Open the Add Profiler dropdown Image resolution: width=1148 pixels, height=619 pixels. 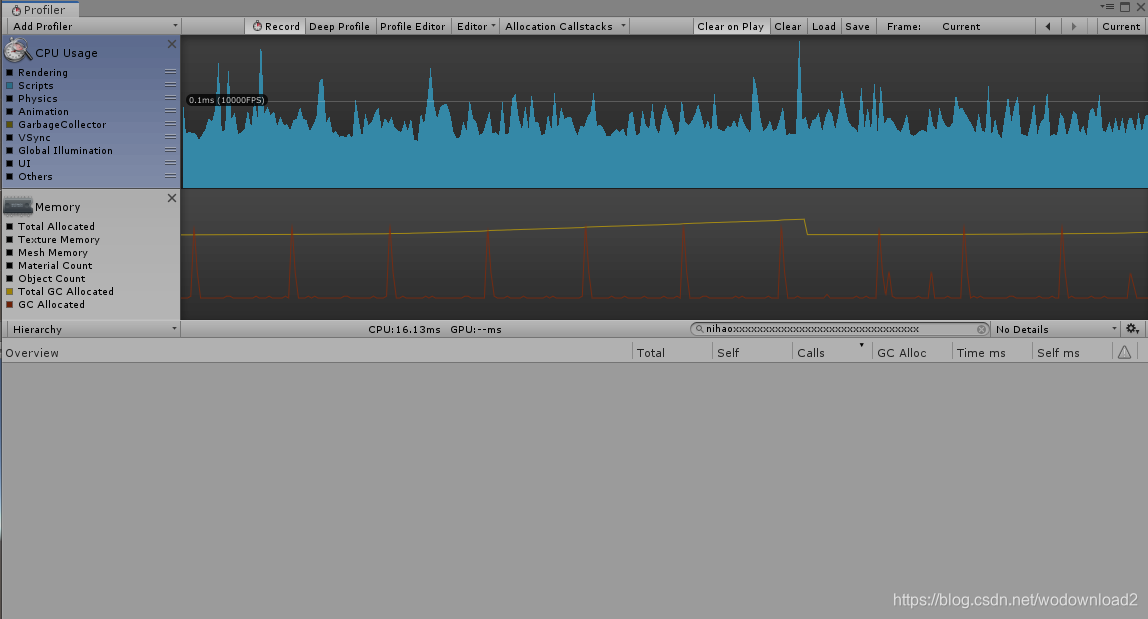click(92, 26)
